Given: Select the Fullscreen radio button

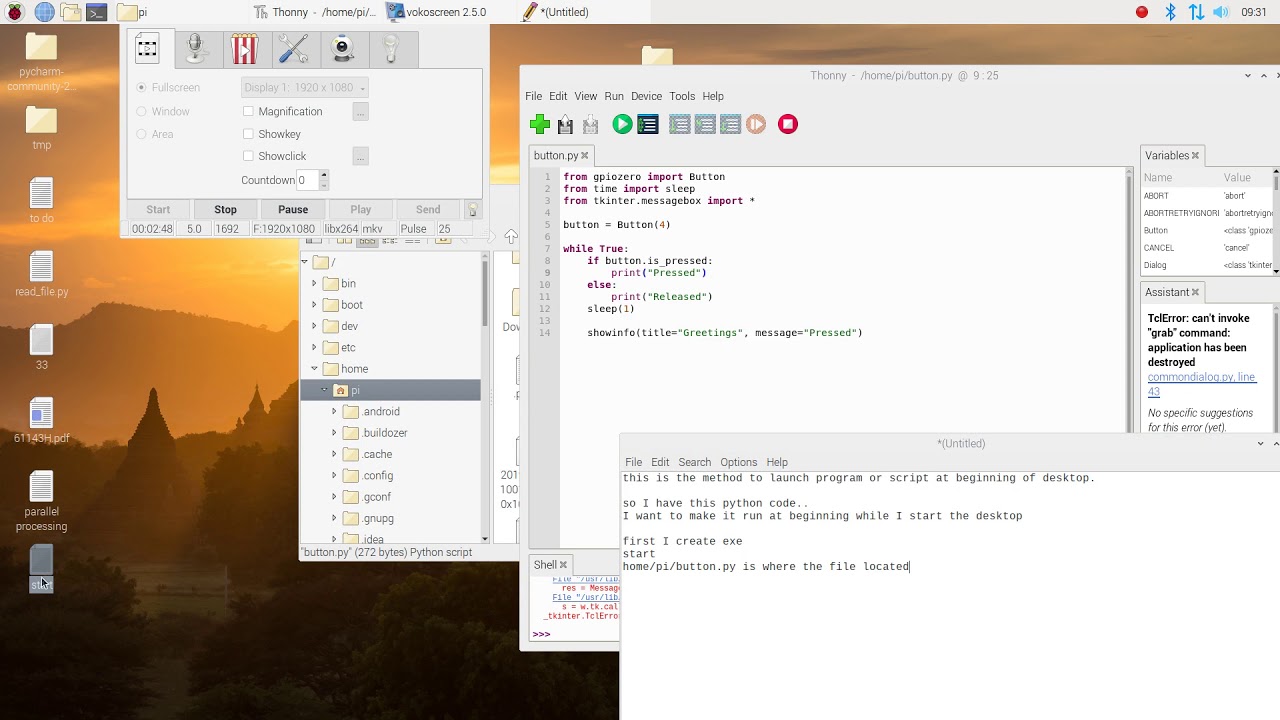Looking at the screenshot, I should [x=141, y=88].
